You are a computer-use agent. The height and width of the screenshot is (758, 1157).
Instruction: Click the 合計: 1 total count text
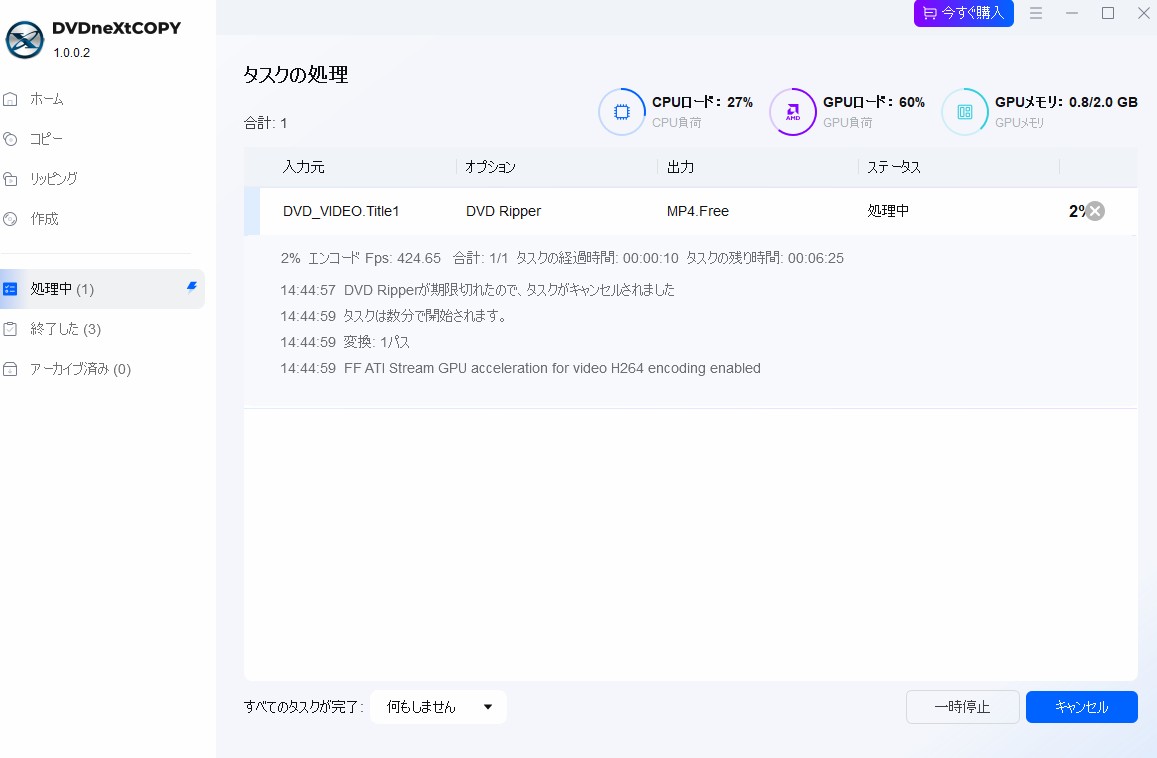(266, 123)
